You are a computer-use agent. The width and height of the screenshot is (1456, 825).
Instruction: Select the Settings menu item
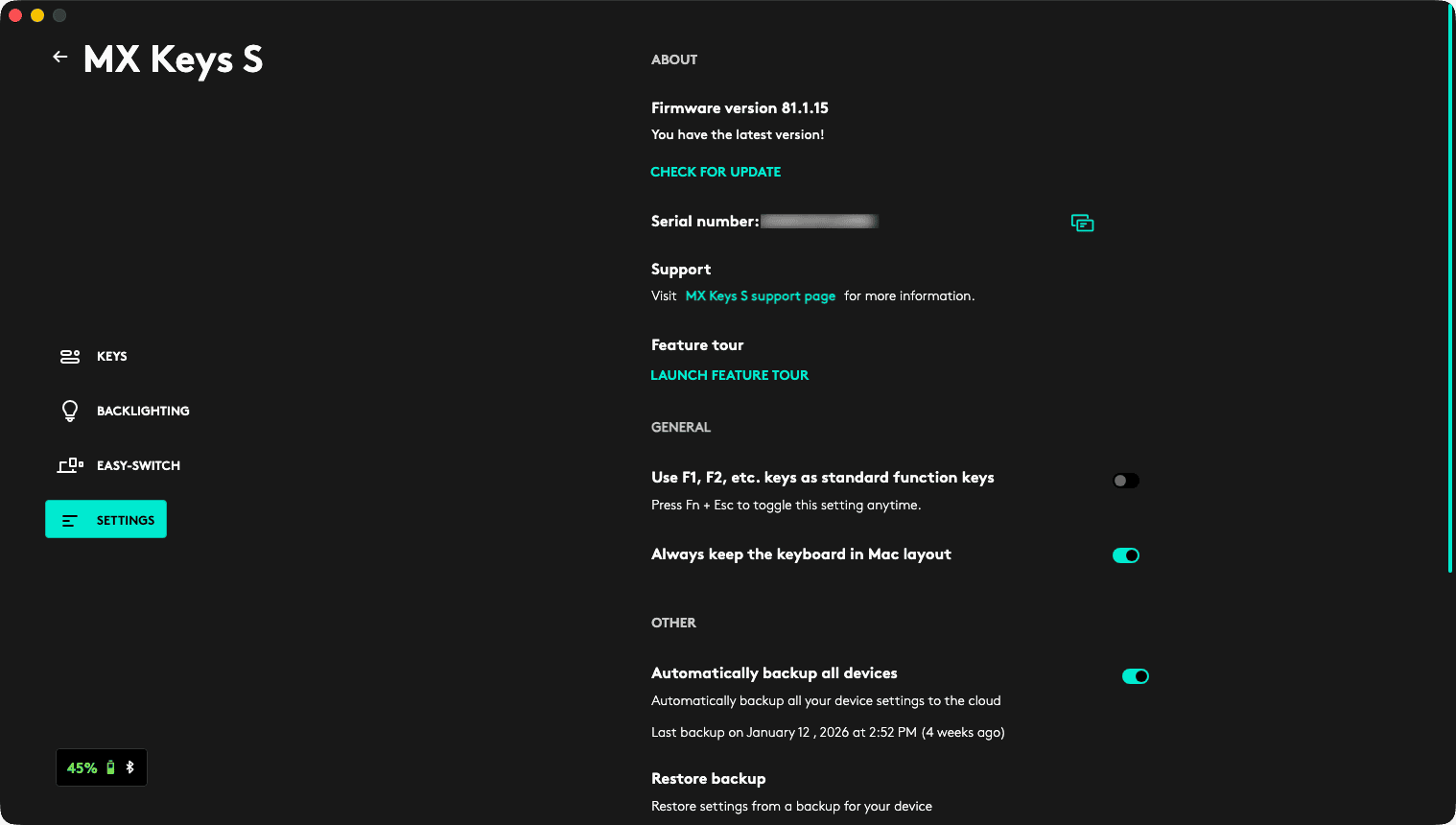[106, 520]
